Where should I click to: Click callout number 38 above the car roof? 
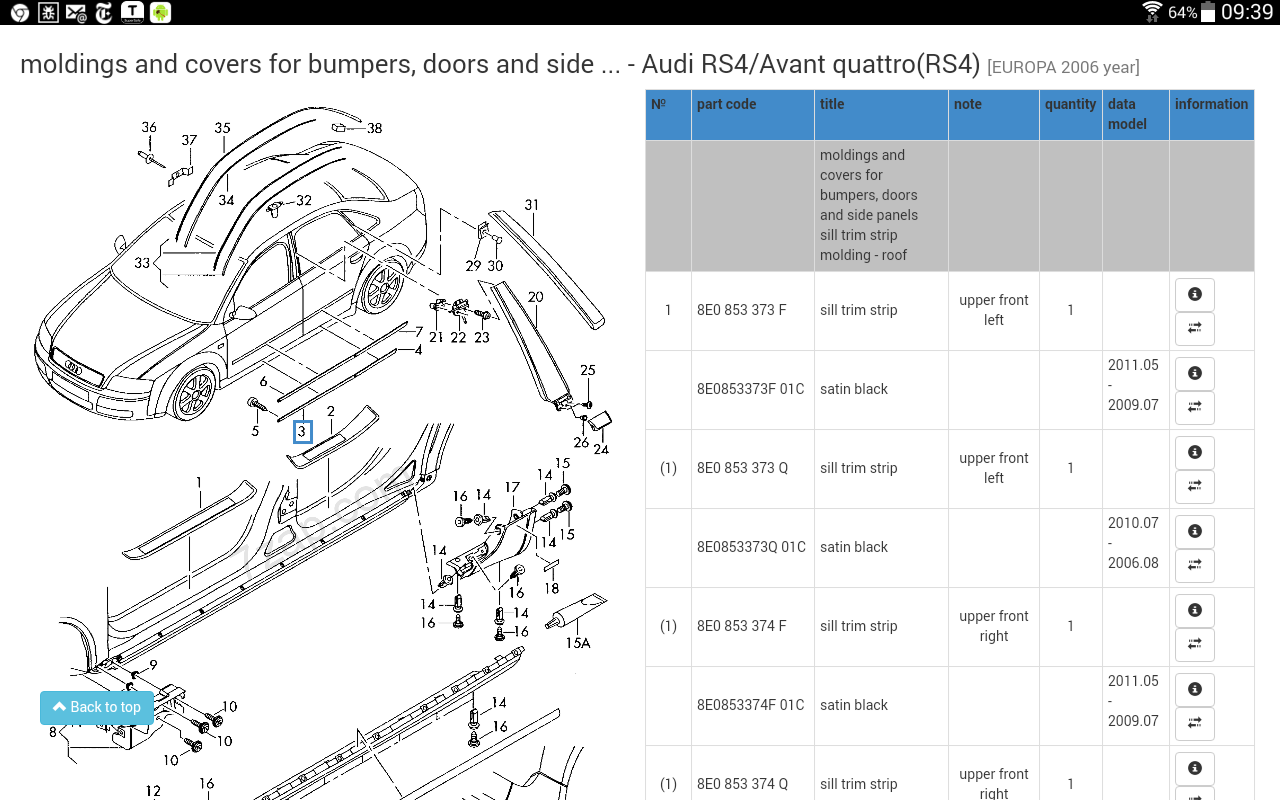click(374, 128)
